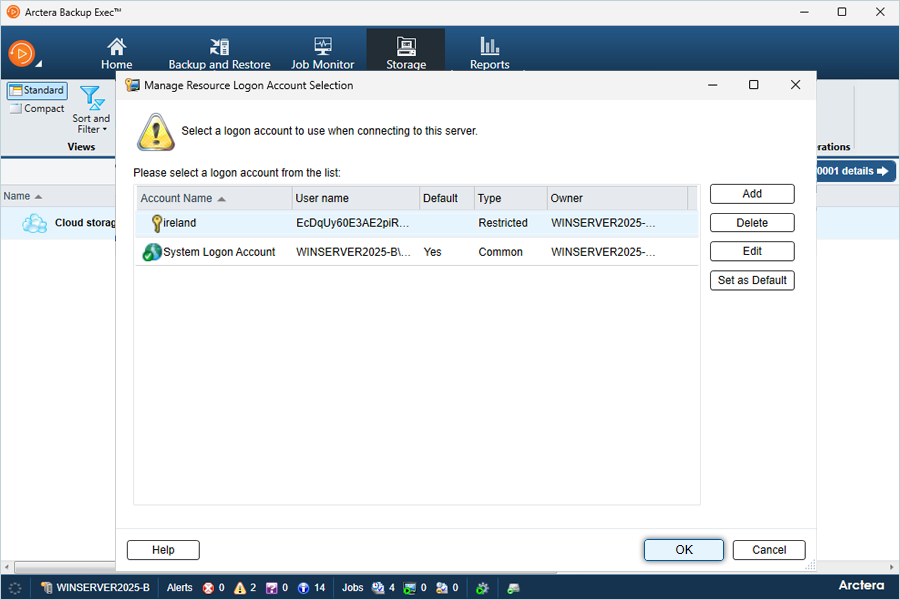Open the Job Monitor tab

pyautogui.click(x=322, y=53)
